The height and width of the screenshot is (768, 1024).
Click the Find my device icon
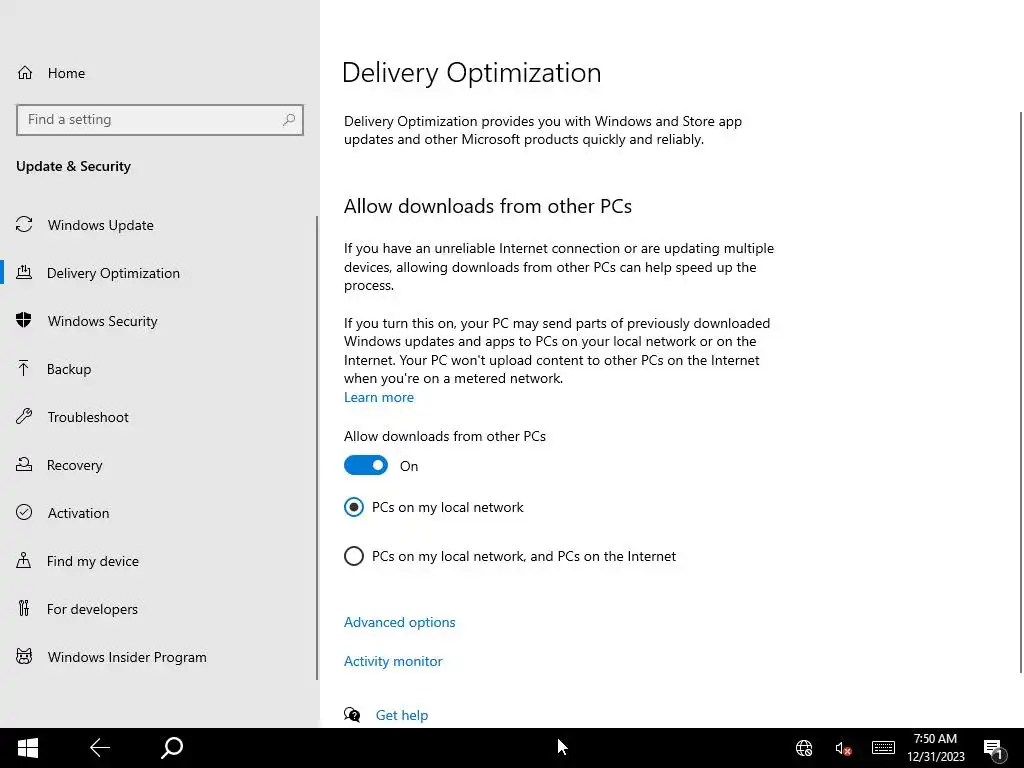[x=24, y=560]
